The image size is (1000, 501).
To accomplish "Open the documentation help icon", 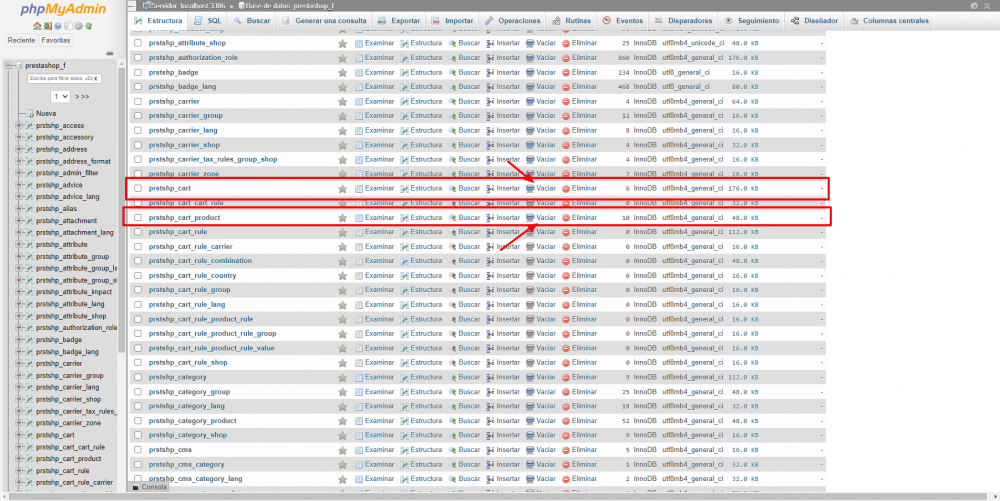I will pyautogui.click(x=57, y=26).
